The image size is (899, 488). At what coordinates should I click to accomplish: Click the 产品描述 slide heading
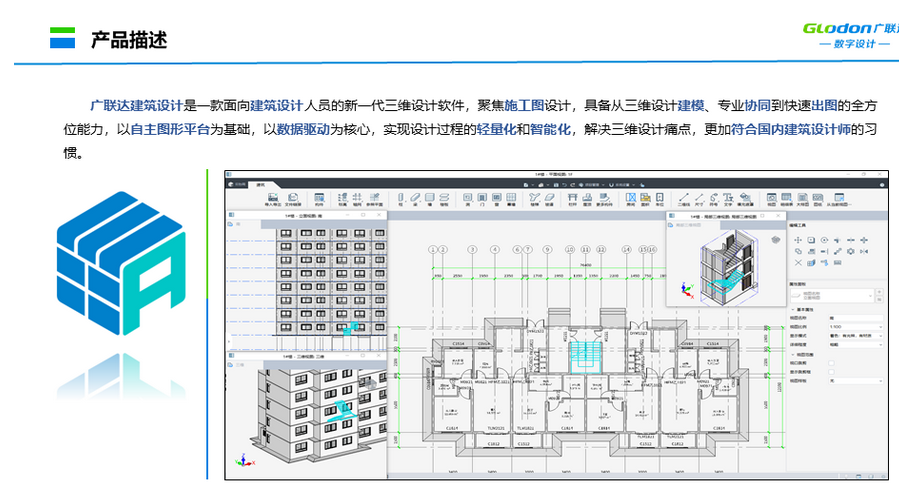129,40
